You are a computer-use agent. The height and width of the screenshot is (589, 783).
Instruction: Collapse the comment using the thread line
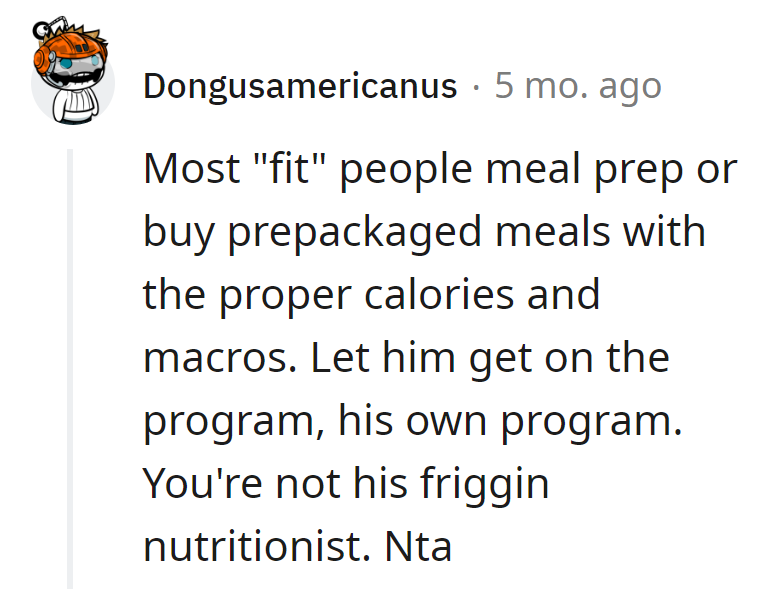[70, 368]
